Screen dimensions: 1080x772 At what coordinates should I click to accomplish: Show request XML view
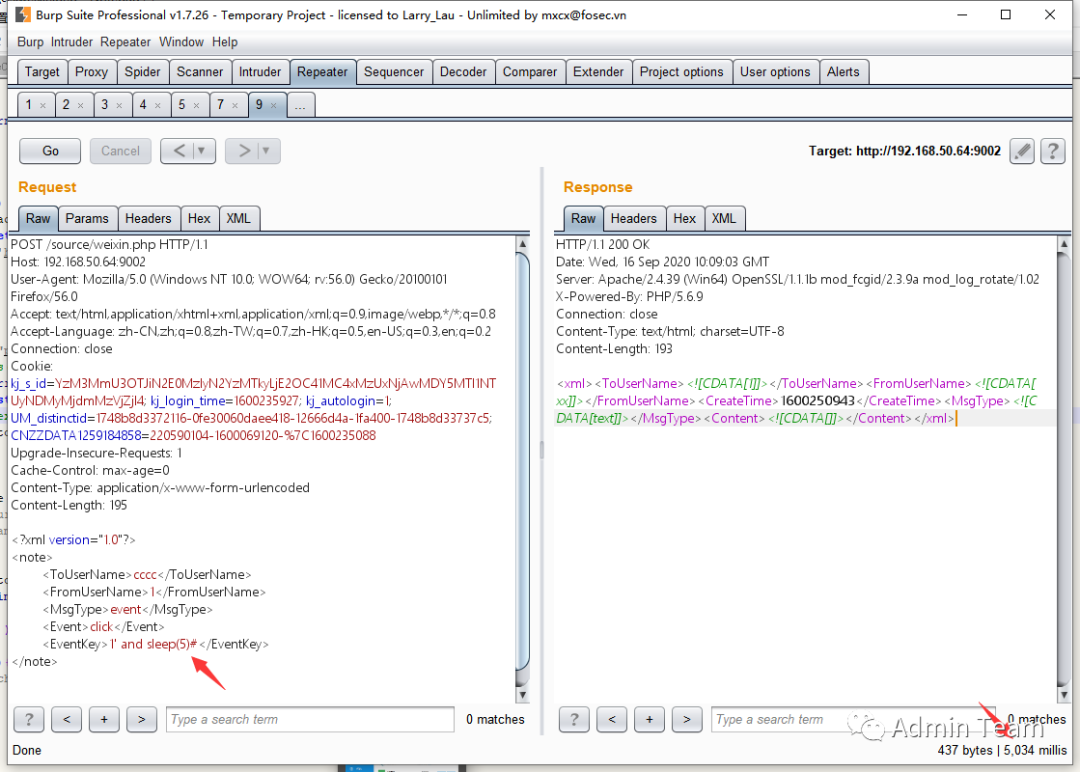(238, 218)
